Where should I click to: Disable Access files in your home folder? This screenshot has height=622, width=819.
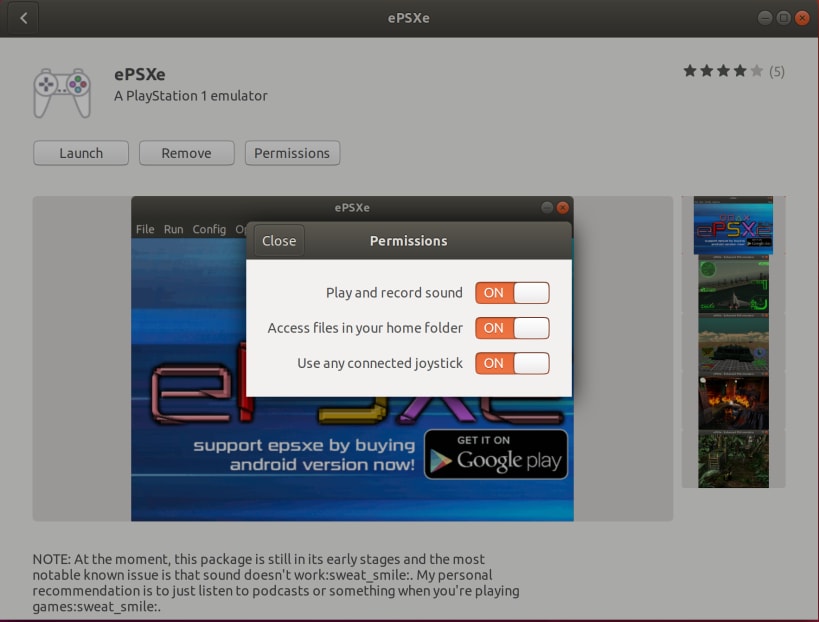tap(512, 327)
